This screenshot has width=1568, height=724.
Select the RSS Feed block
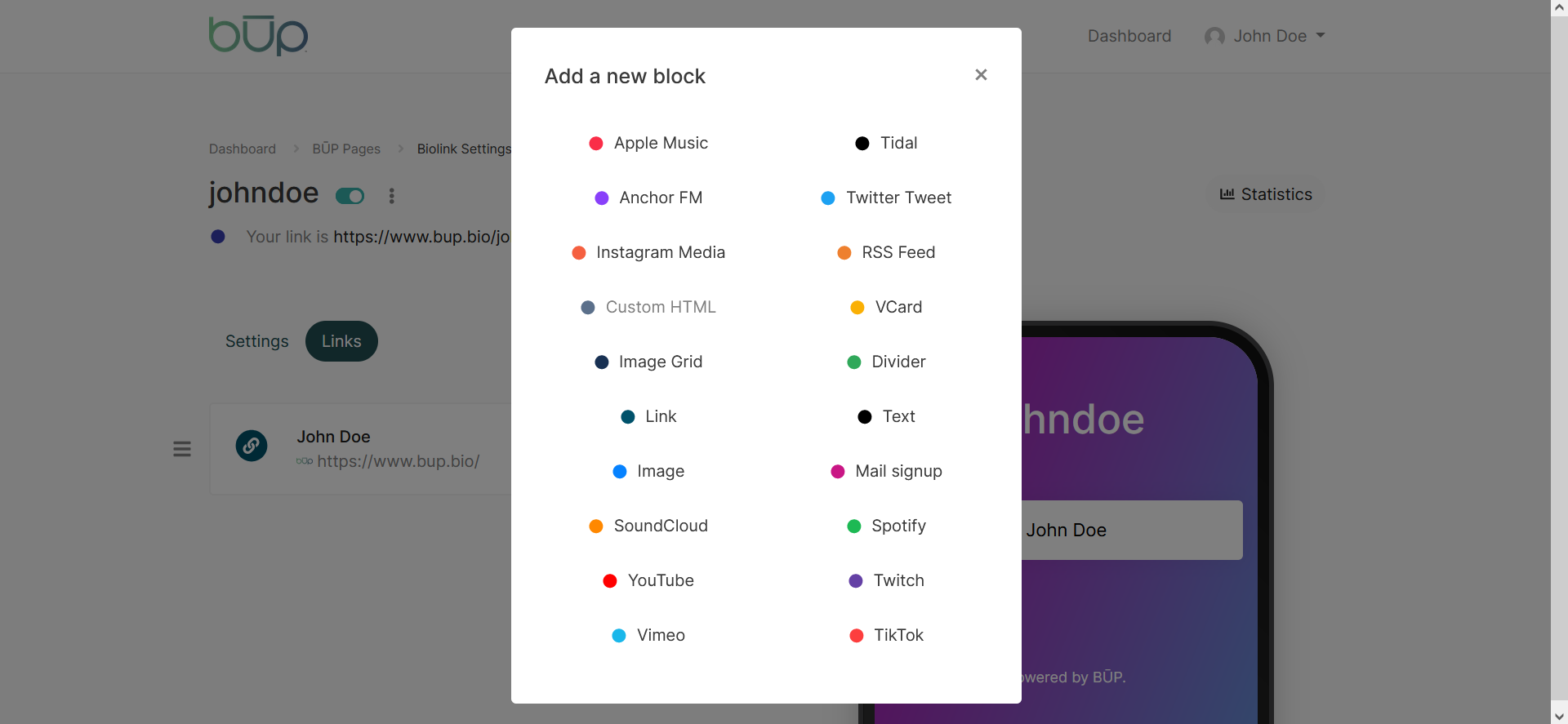coord(886,252)
